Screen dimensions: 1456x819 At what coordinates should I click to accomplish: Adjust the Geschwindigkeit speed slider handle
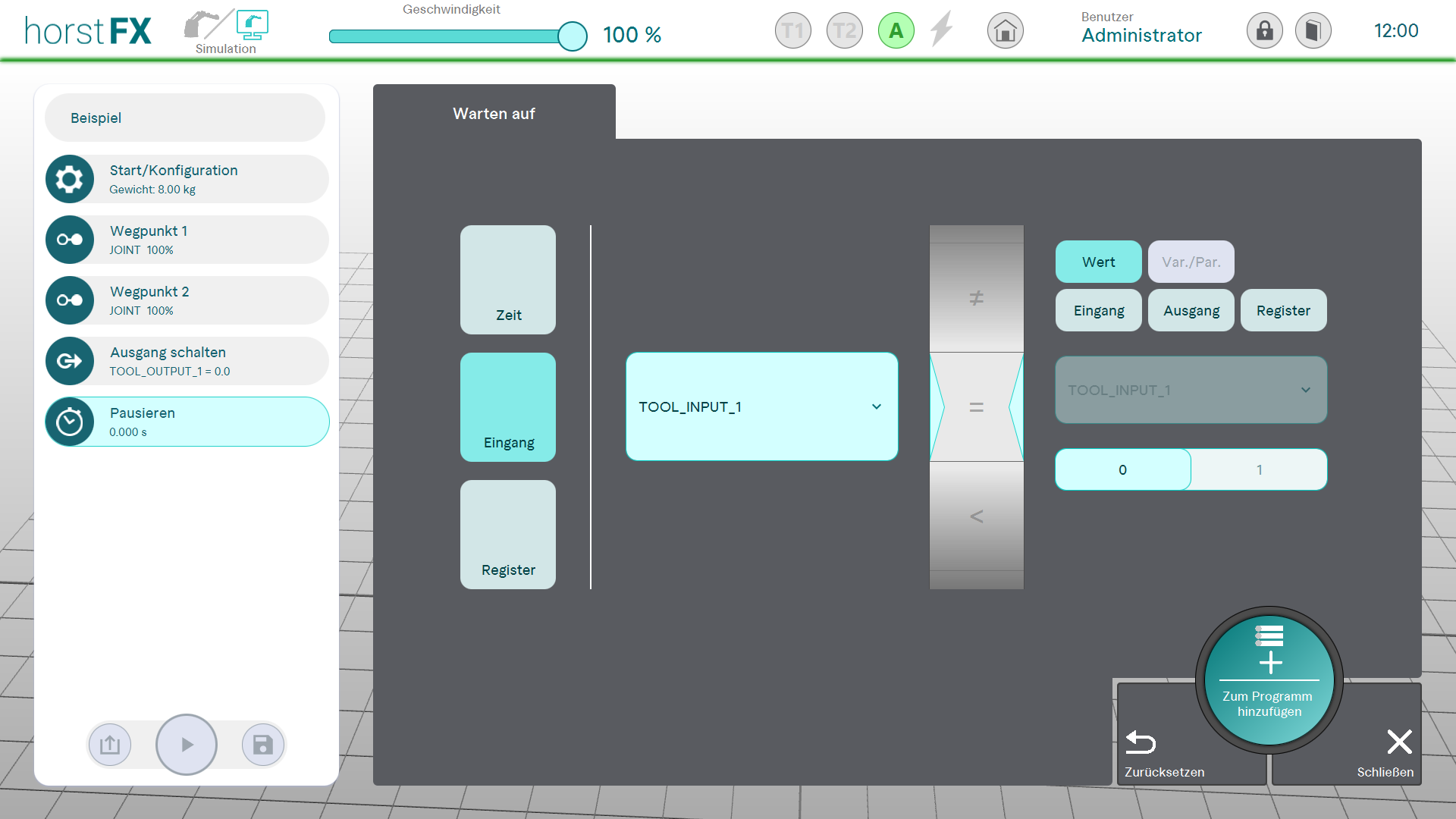click(x=573, y=36)
